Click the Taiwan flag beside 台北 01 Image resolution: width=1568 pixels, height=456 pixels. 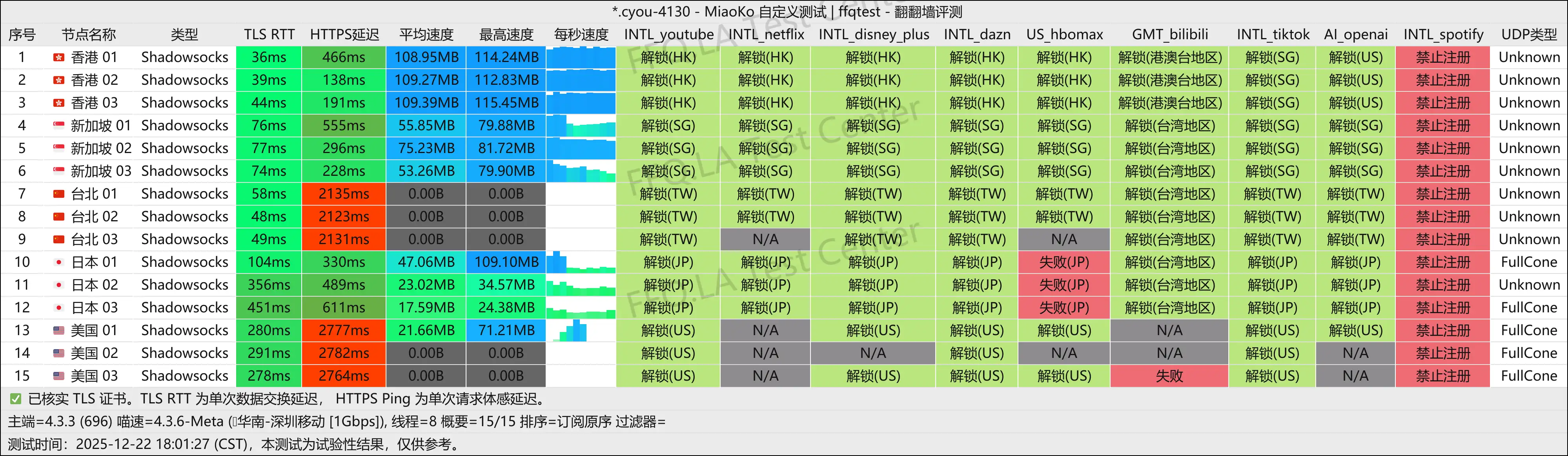58,193
